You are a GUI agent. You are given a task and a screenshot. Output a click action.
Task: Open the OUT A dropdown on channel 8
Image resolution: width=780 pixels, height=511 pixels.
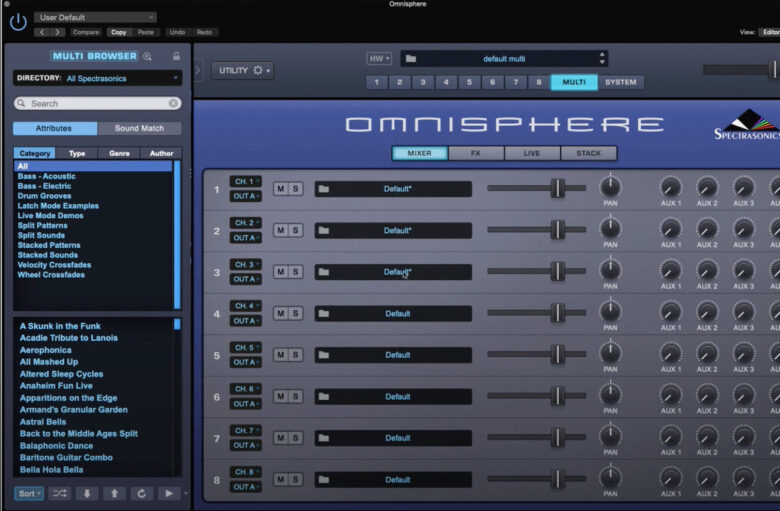(246, 487)
